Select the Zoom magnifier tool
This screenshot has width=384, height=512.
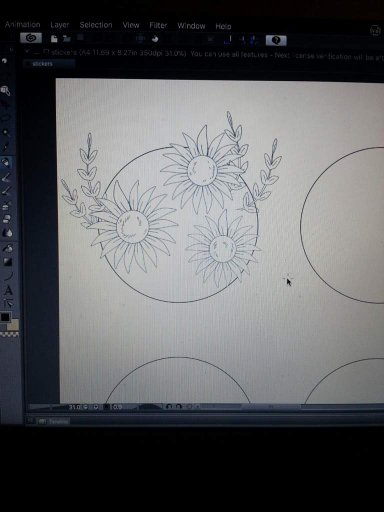tap(5, 90)
